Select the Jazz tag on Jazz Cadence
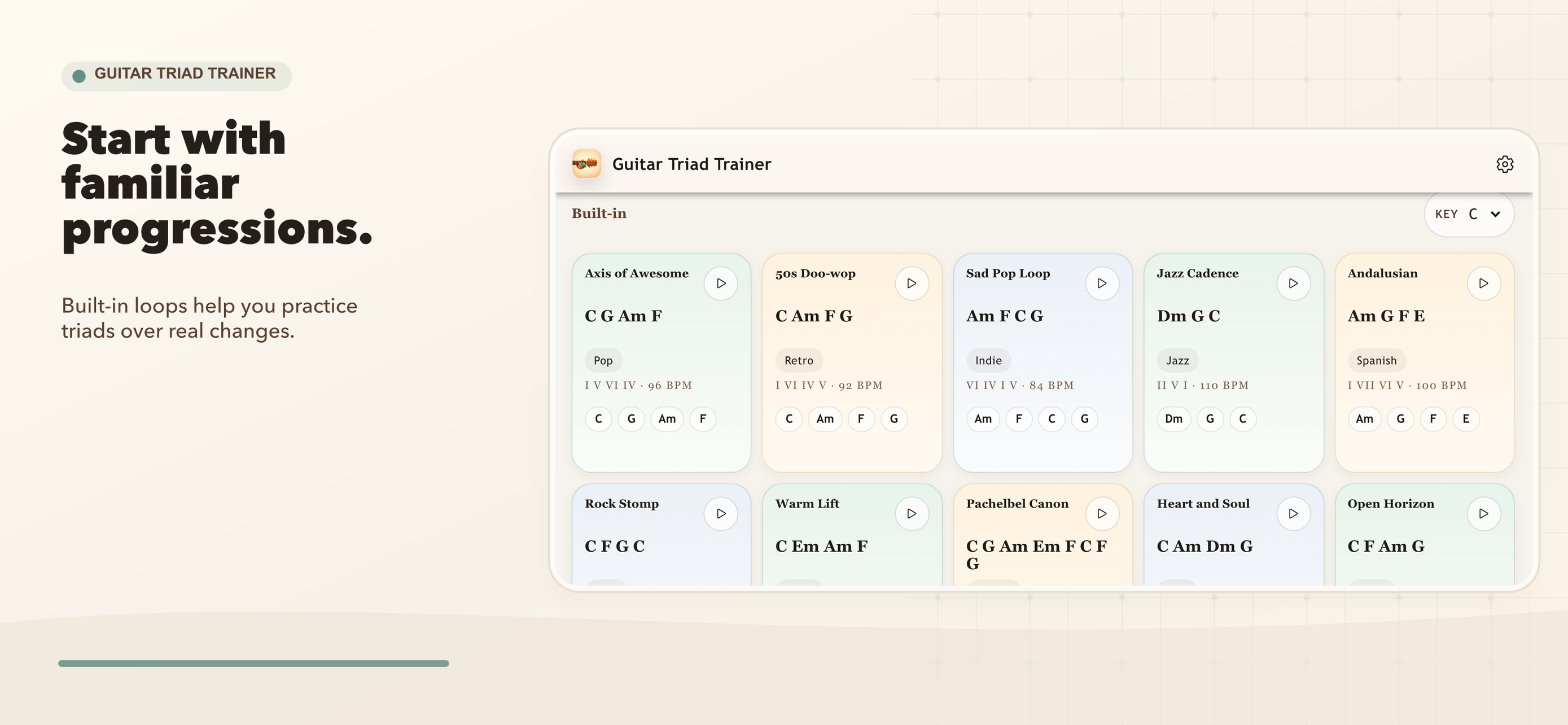This screenshot has width=1568, height=725. tap(1177, 360)
